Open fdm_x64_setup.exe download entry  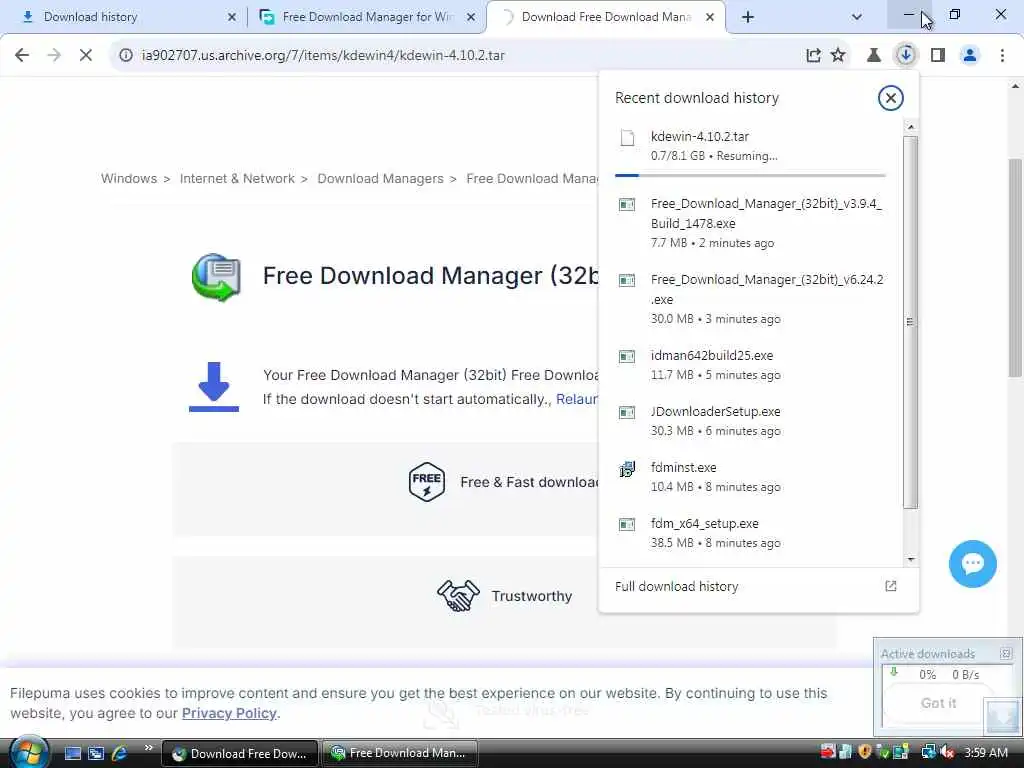pos(750,533)
